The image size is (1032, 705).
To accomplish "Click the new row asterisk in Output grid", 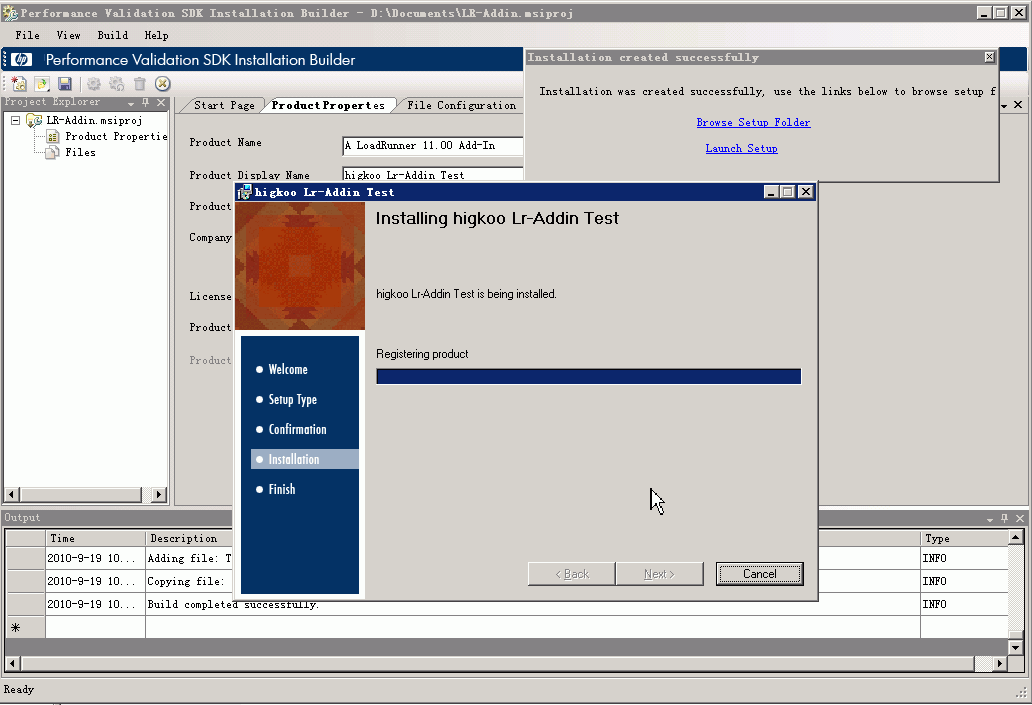I will pyautogui.click(x=16, y=627).
